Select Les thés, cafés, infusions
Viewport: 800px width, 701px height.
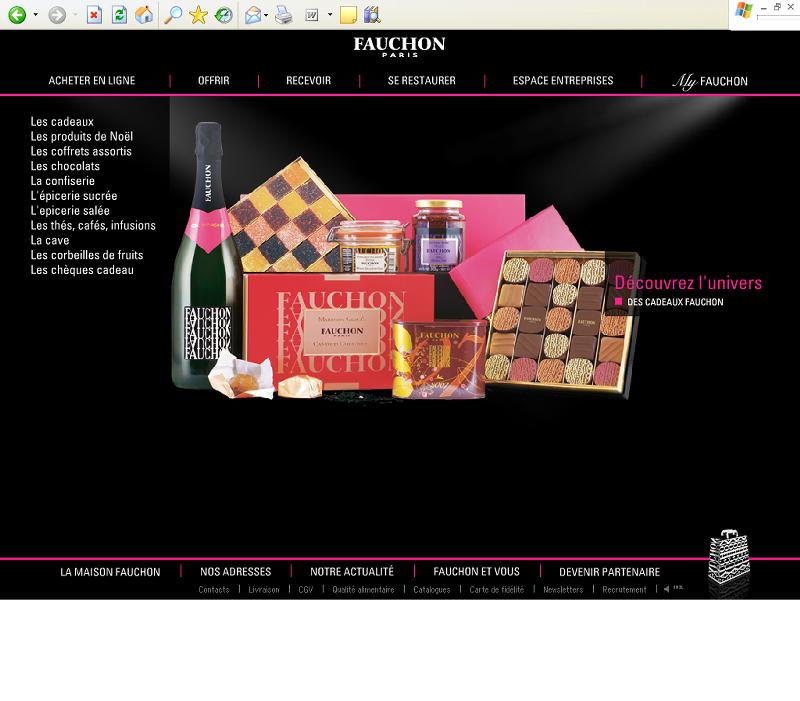pyautogui.click(x=93, y=225)
